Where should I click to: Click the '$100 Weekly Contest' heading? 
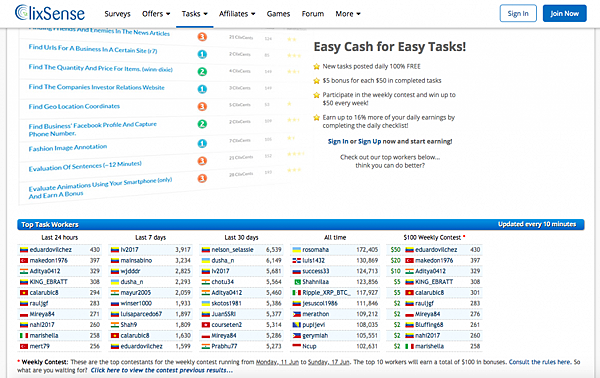[x=432, y=237]
